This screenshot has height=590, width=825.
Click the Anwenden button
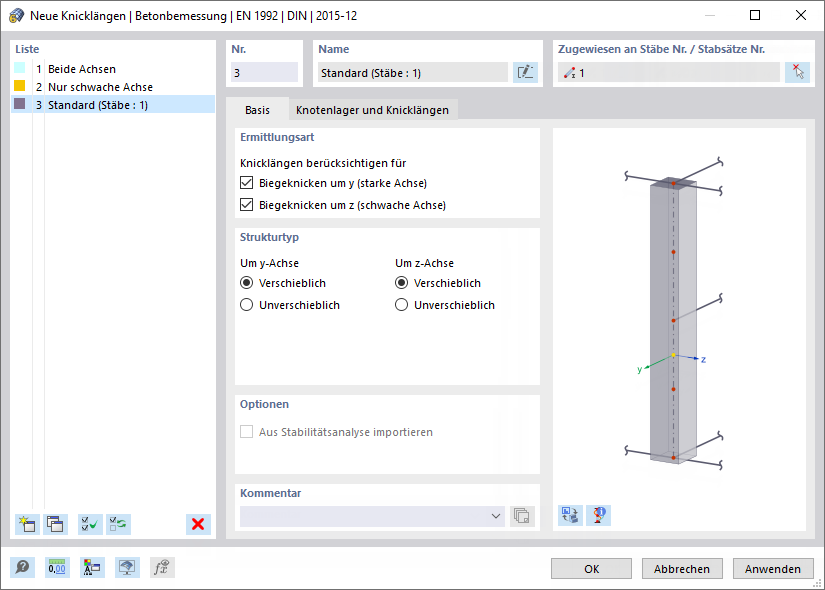(x=772, y=568)
